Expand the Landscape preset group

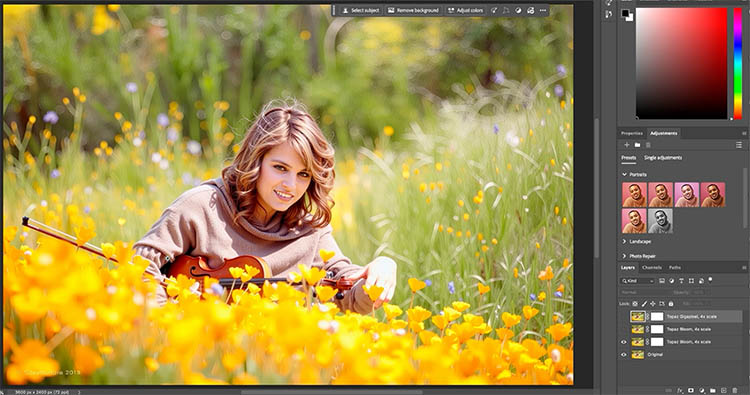(x=624, y=241)
